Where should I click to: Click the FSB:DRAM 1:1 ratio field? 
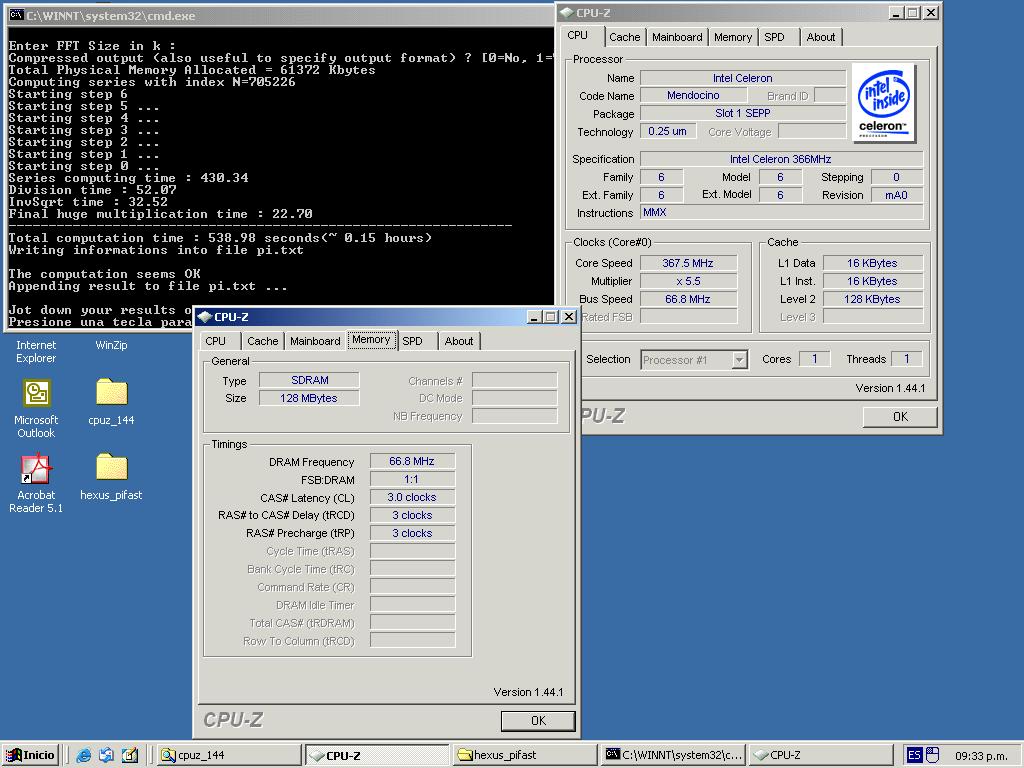pos(412,479)
